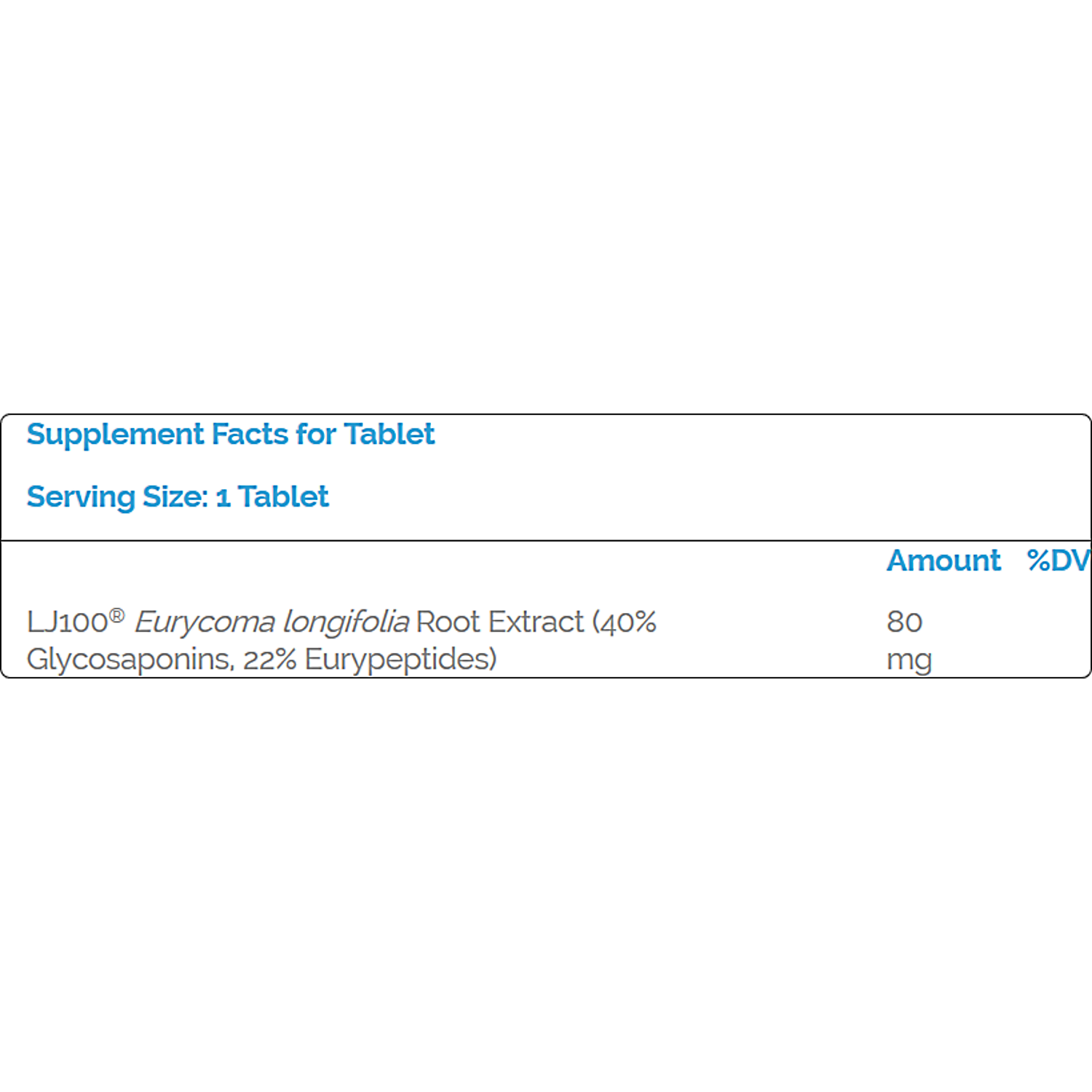1092x1092 pixels.
Task: Click the word Supplement in the heading
Action: [116, 435]
